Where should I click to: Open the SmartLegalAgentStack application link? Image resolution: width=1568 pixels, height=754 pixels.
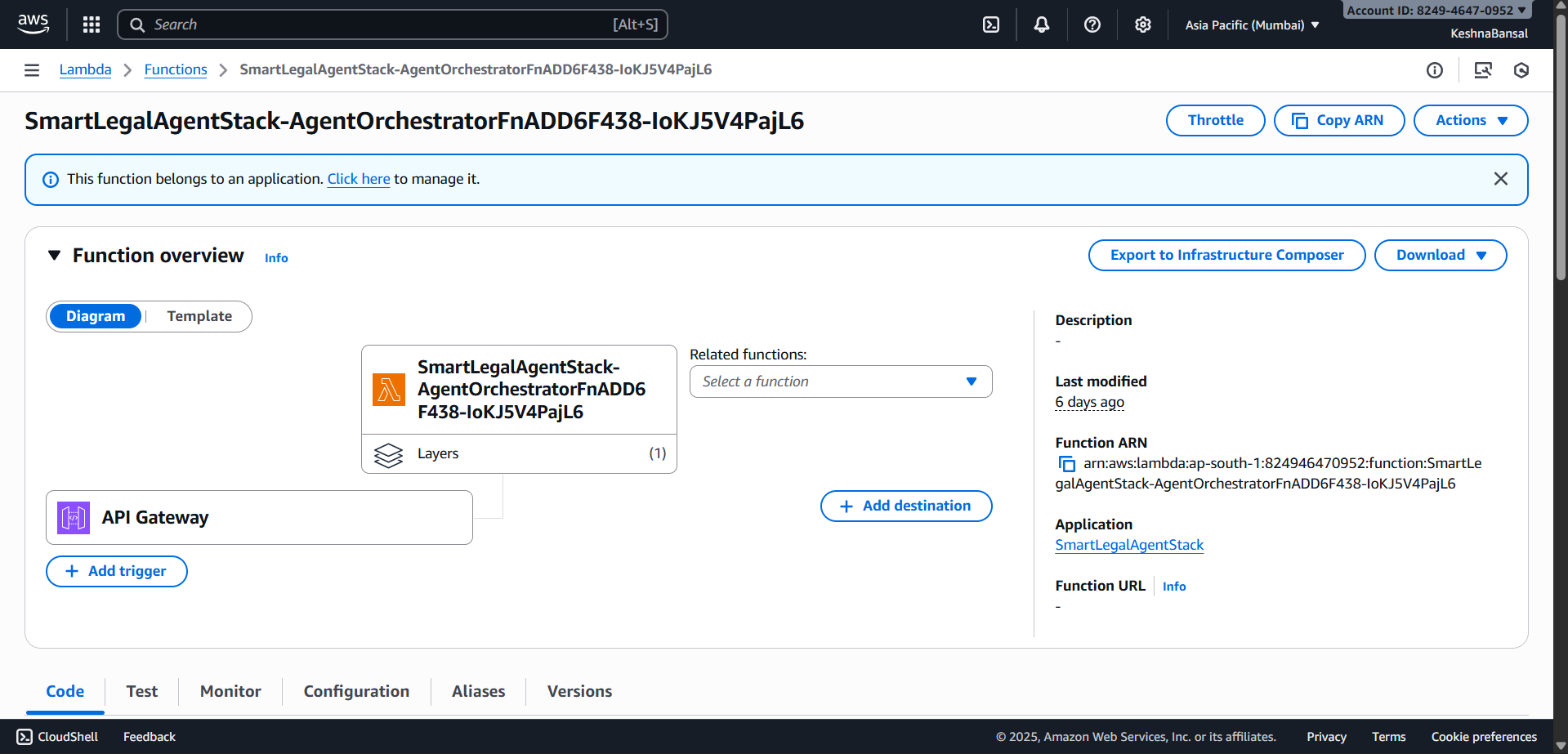click(1129, 545)
